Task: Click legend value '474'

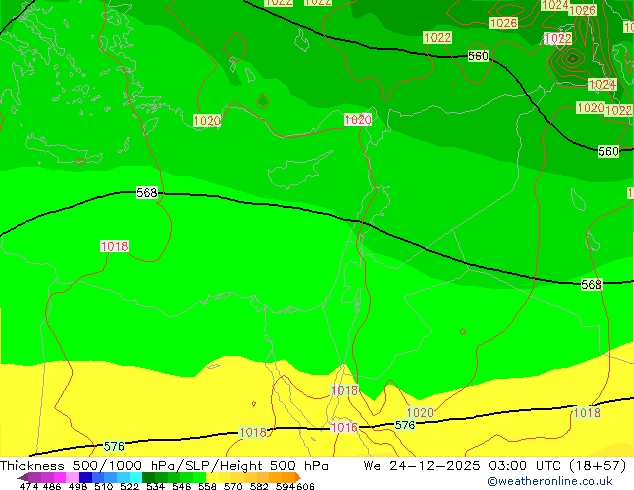Action: (29, 486)
